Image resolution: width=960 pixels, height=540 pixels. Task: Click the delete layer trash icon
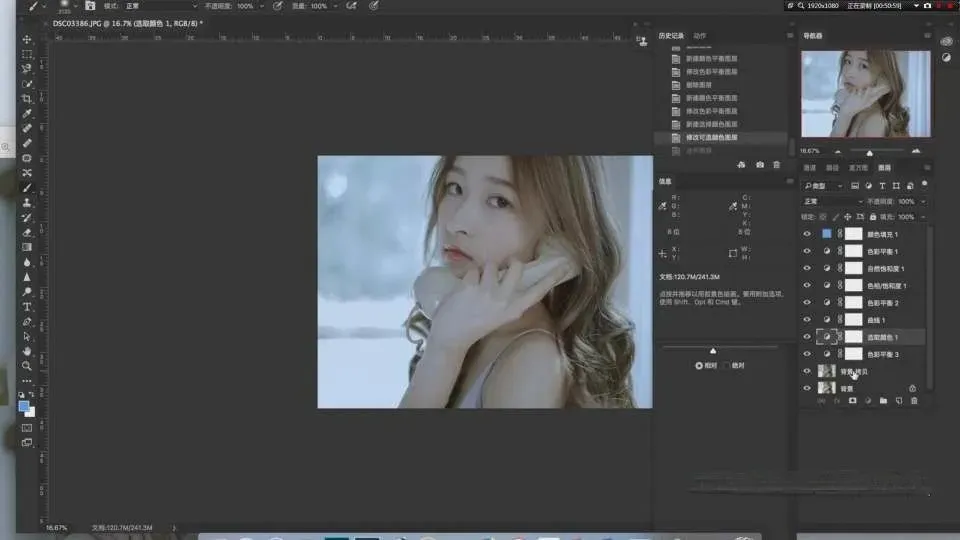click(x=914, y=400)
